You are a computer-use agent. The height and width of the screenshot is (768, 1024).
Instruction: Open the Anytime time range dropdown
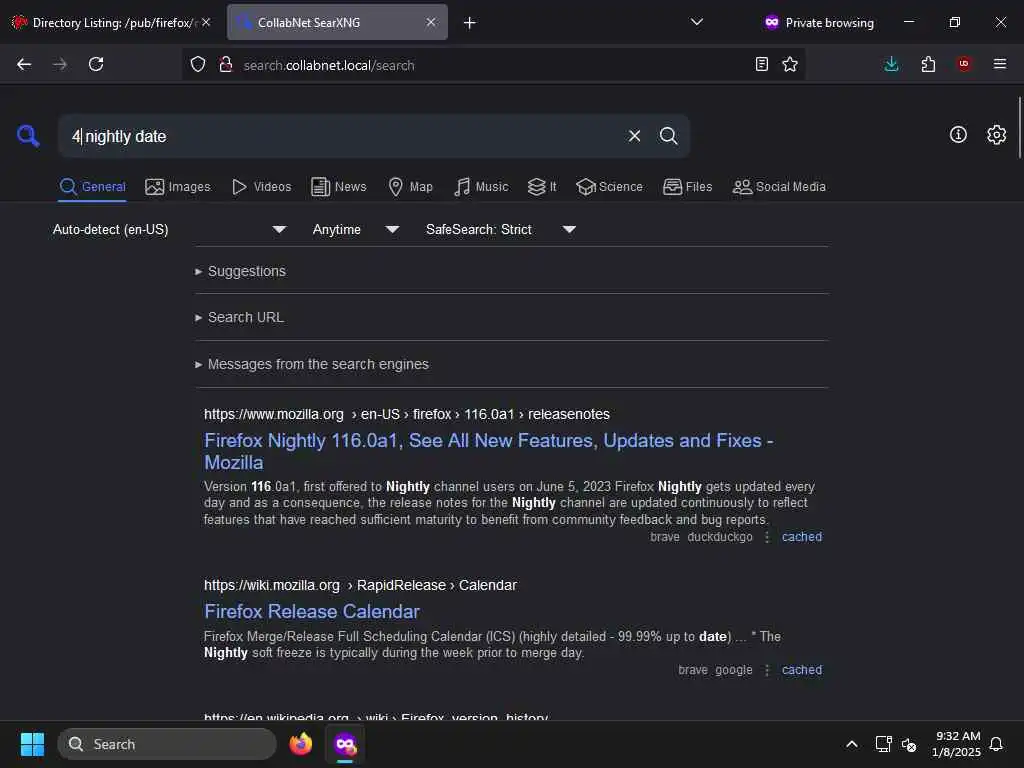[356, 229]
